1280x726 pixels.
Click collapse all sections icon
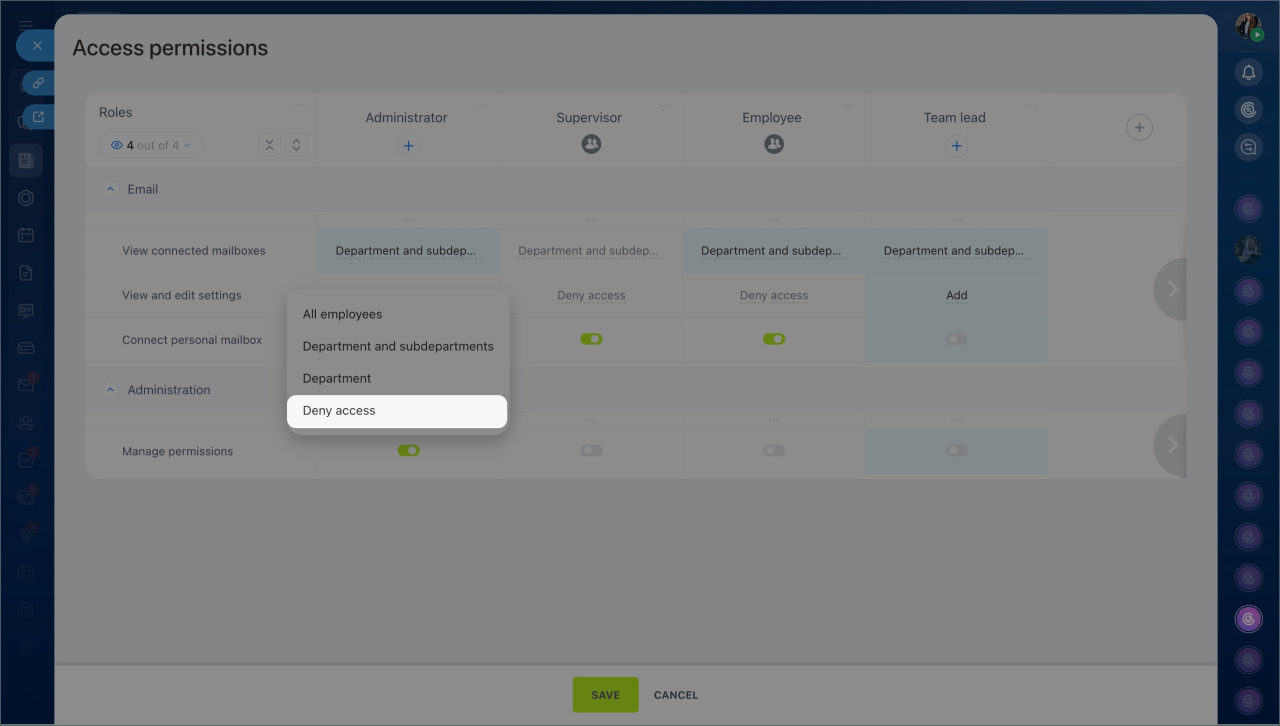click(x=269, y=145)
